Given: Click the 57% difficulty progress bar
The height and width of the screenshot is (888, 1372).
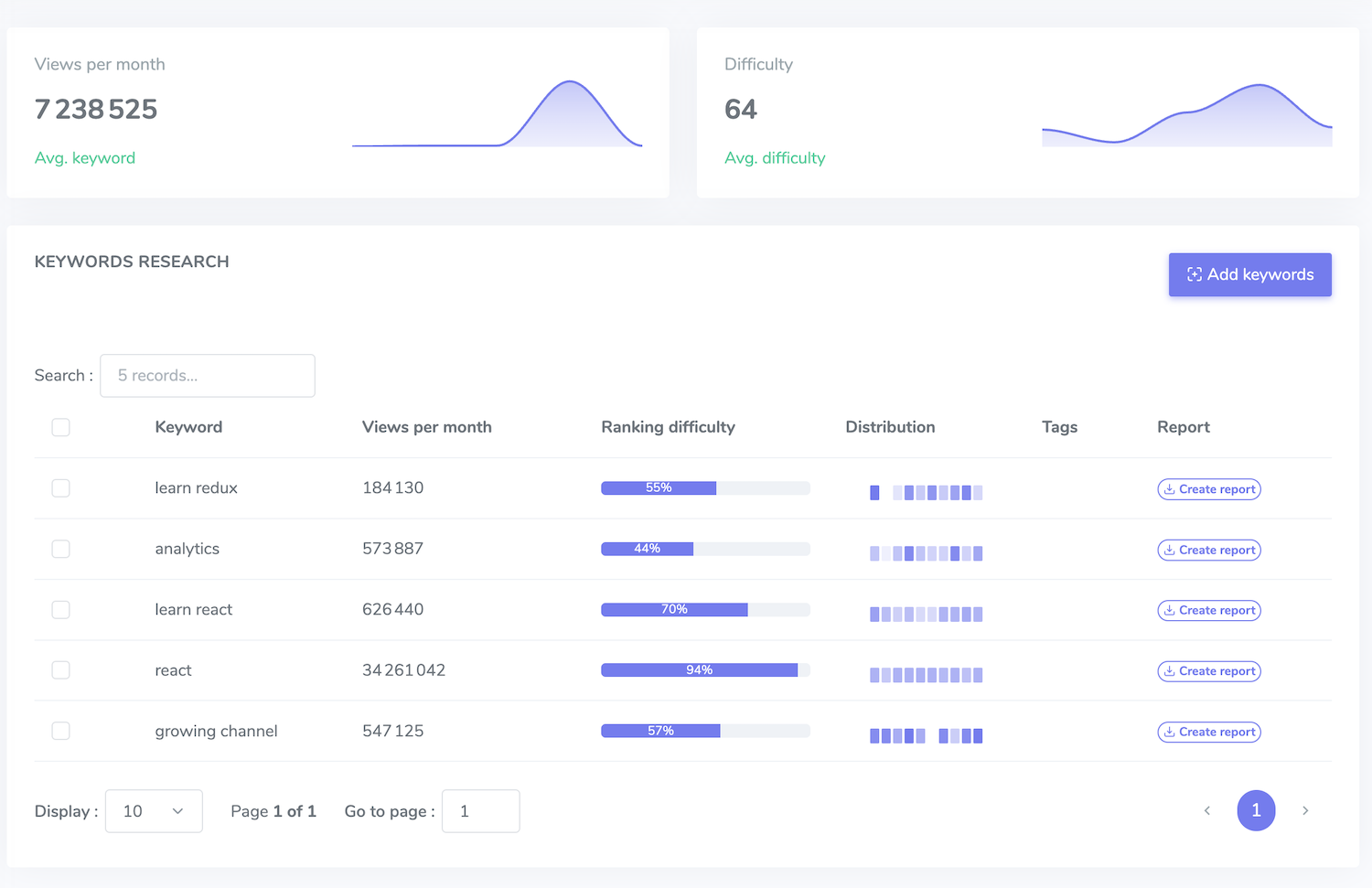Looking at the screenshot, I should 705,731.
